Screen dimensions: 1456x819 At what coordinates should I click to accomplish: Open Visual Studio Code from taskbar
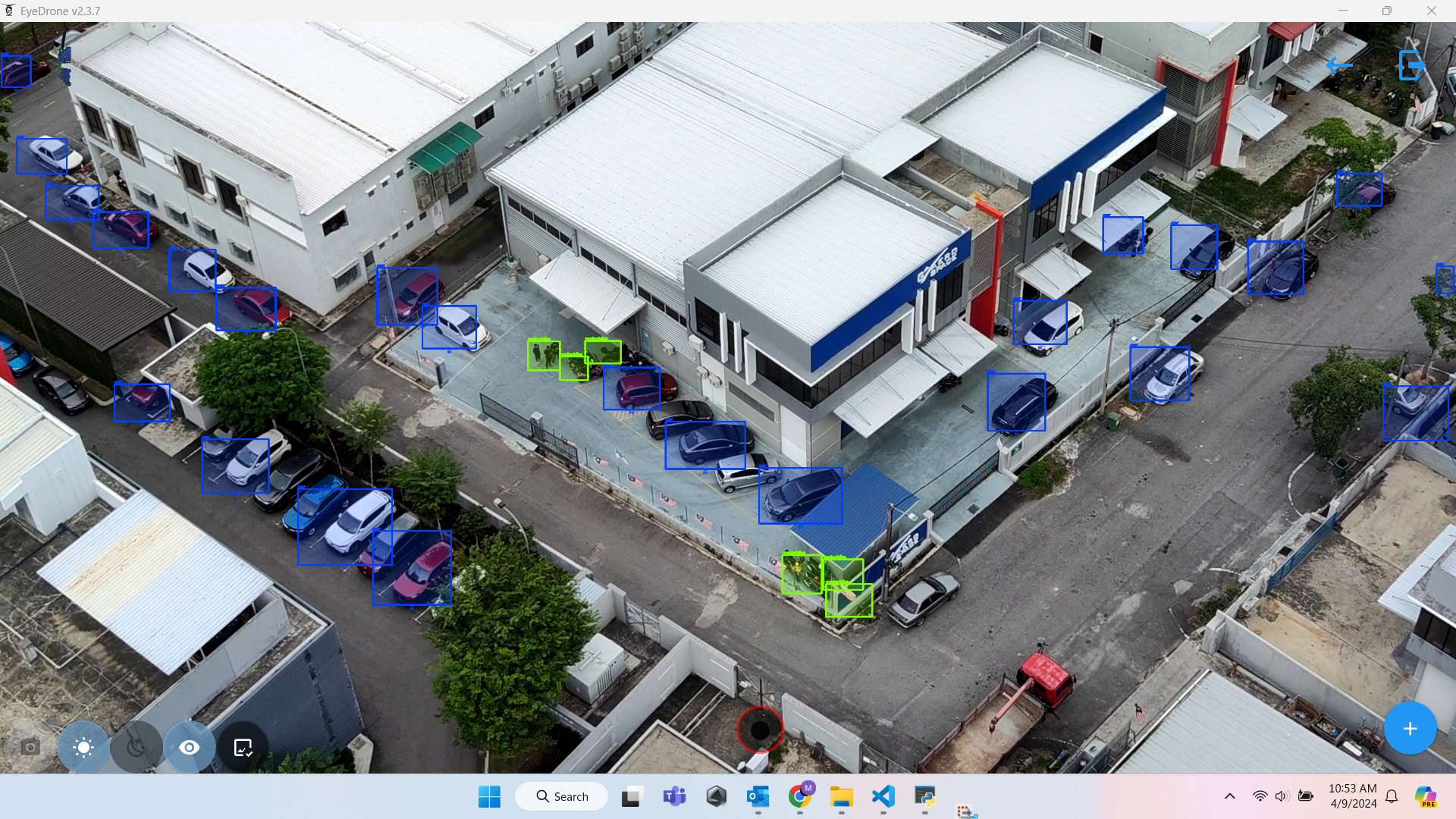(883, 796)
